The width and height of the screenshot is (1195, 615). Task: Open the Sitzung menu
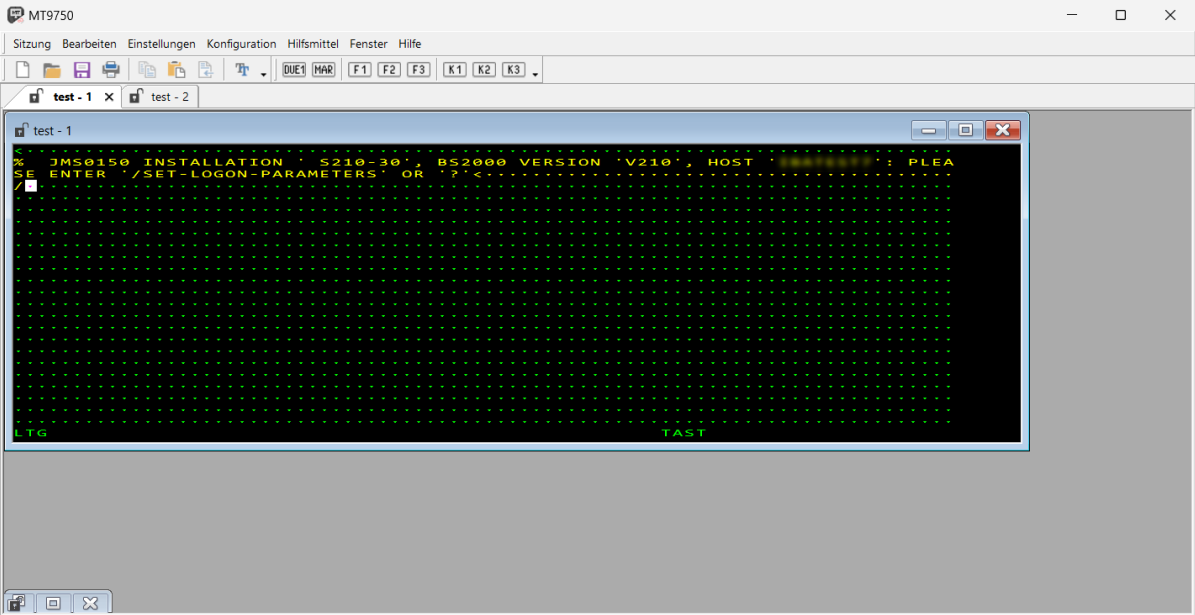click(x=32, y=44)
